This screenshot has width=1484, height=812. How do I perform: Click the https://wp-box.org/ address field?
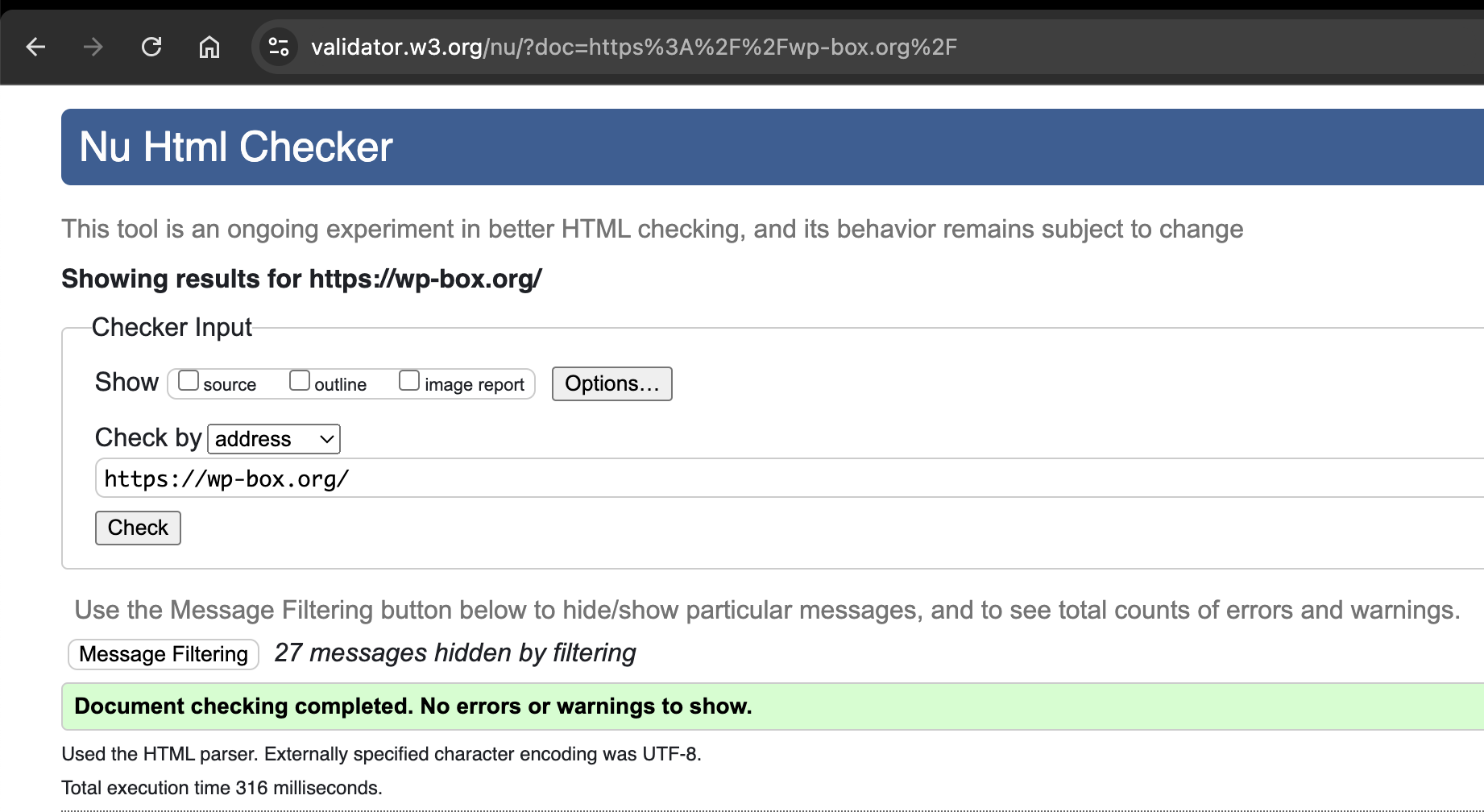coord(790,478)
